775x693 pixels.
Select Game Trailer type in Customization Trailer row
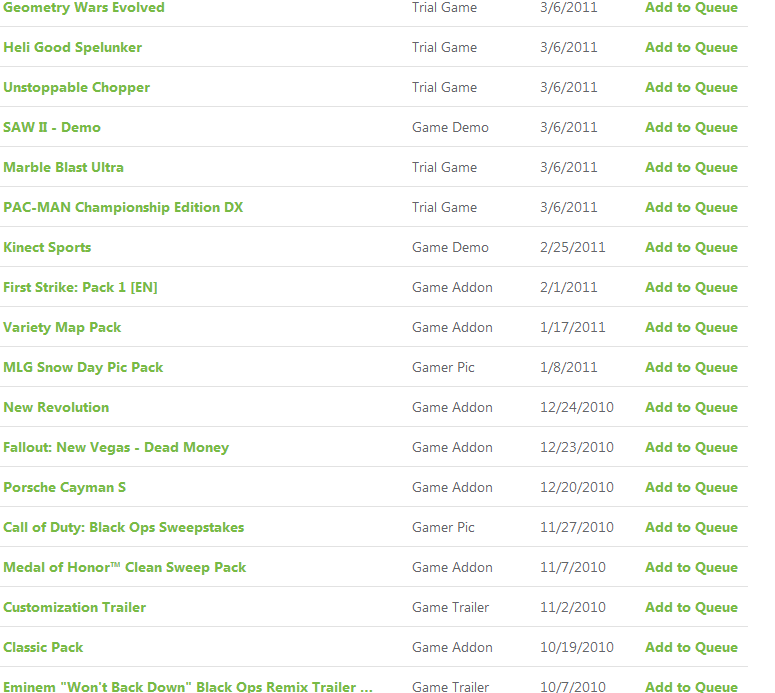450,607
